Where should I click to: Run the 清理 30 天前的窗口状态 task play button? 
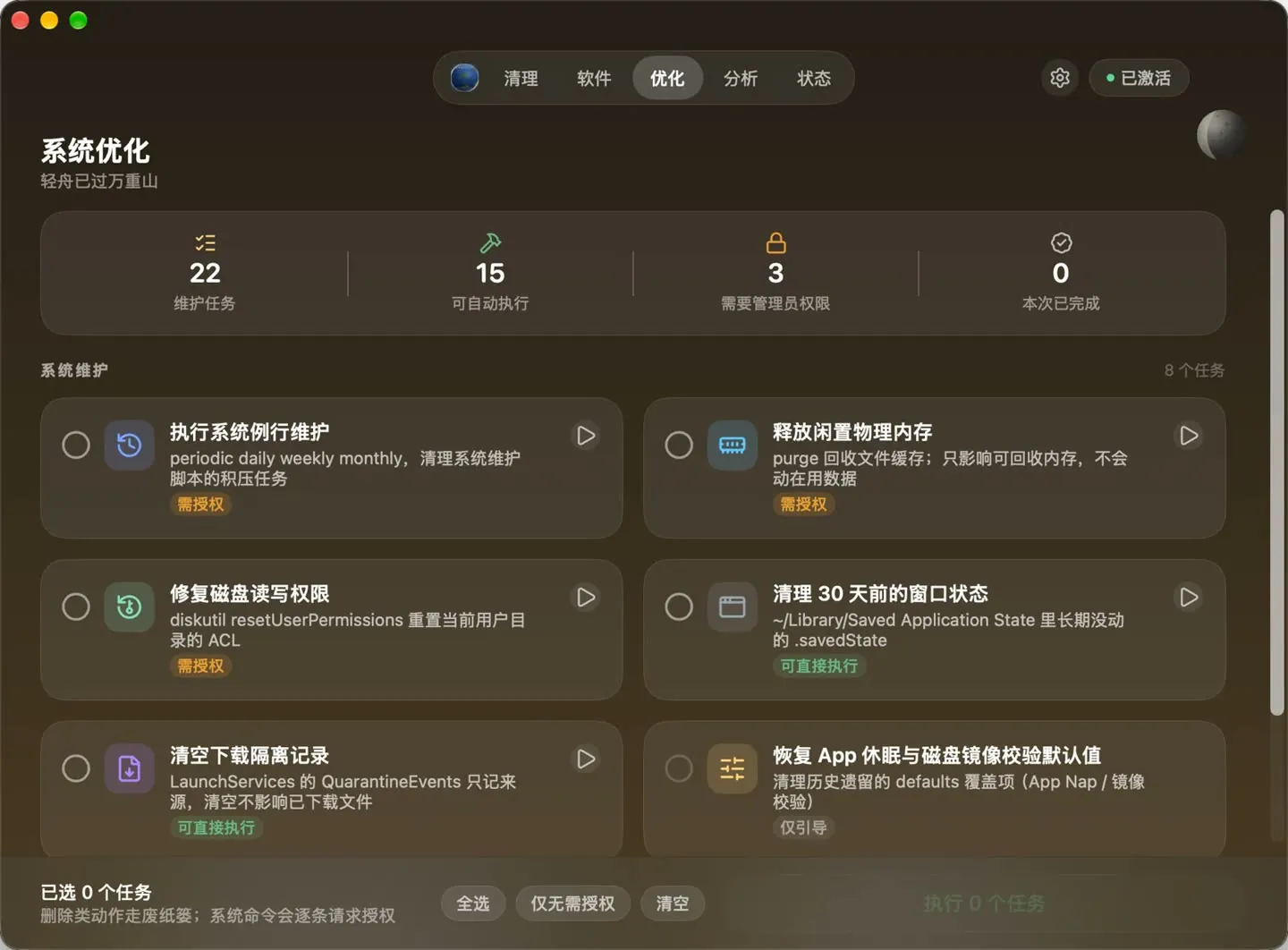click(1189, 598)
